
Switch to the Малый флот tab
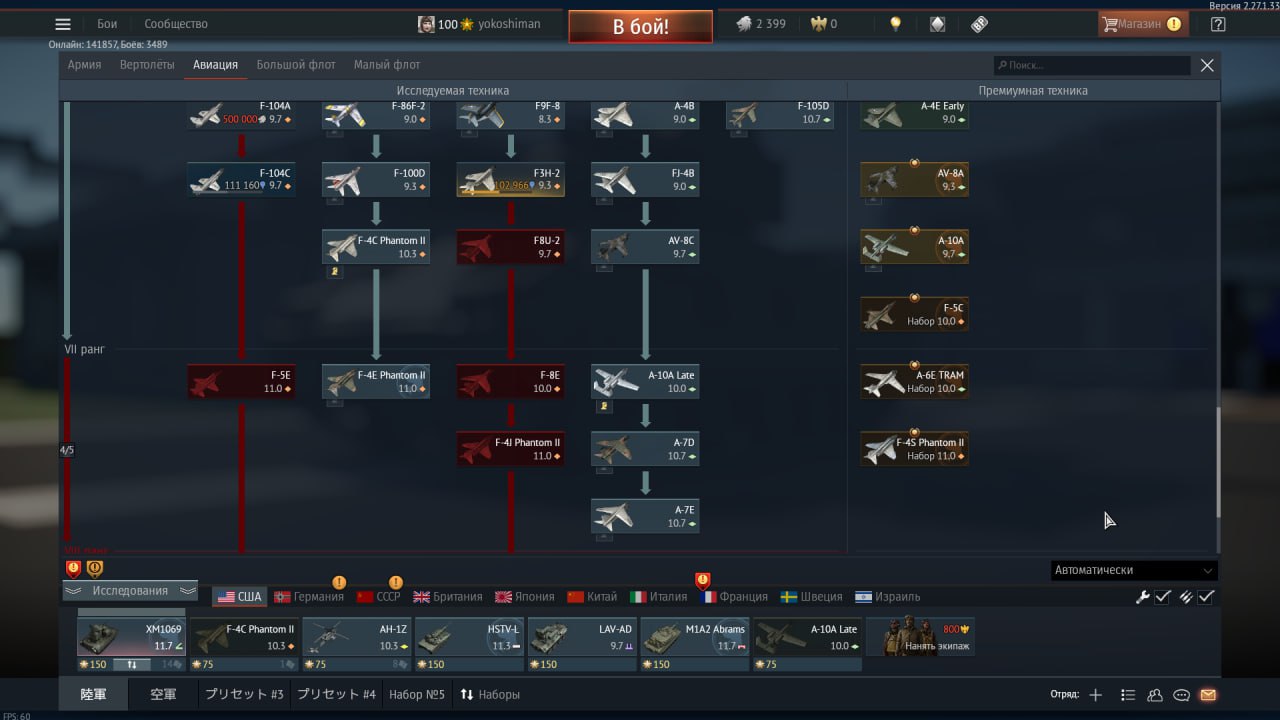coord(387,65)
